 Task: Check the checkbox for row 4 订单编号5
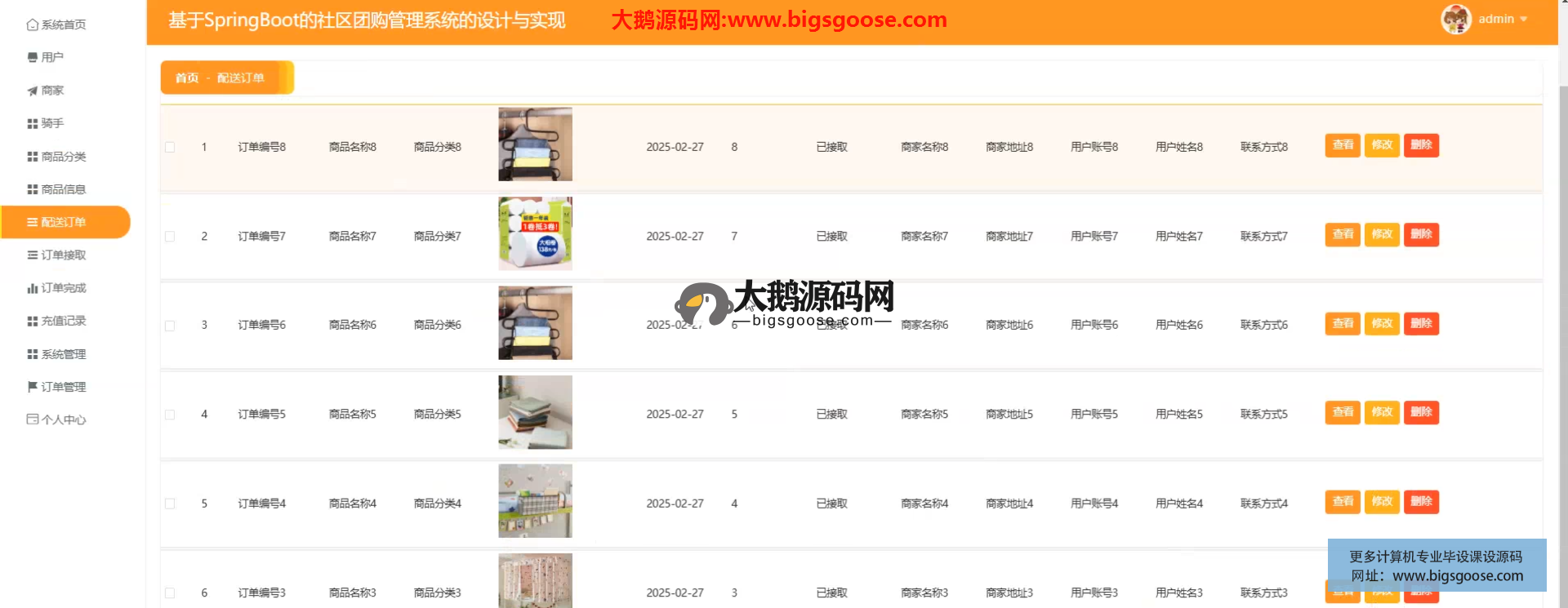click(170, 415)
